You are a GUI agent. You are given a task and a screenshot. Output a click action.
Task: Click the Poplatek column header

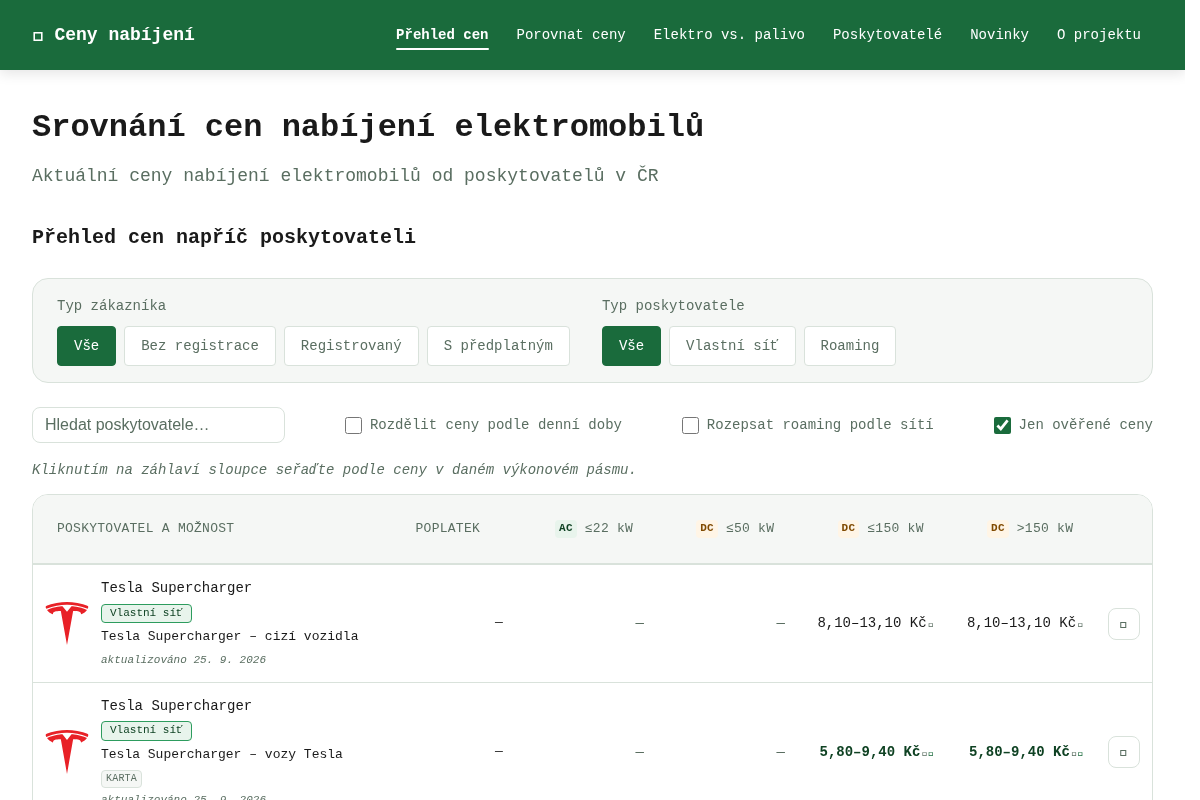[x=448, y=528]
